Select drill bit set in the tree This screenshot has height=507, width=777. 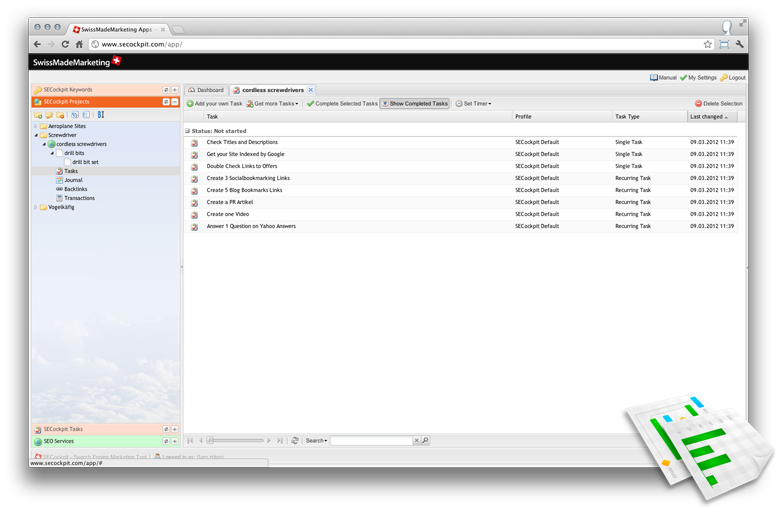coord(85,162)
